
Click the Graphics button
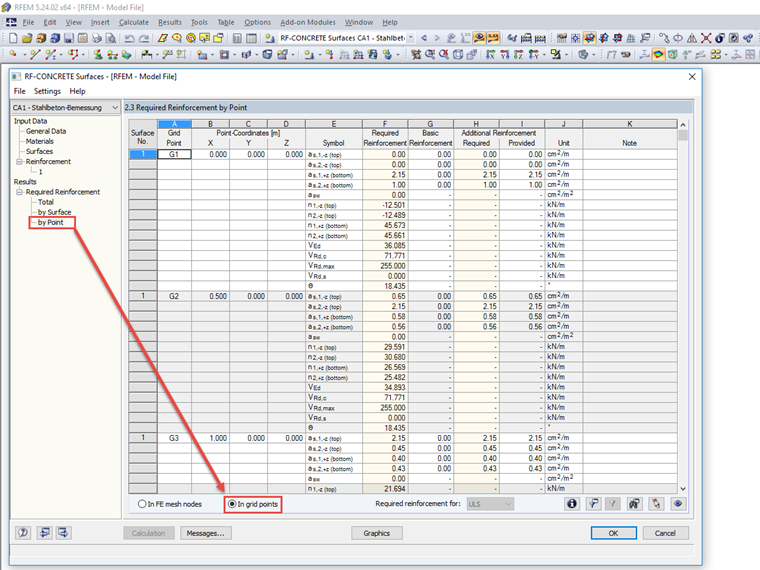(377, 533)
